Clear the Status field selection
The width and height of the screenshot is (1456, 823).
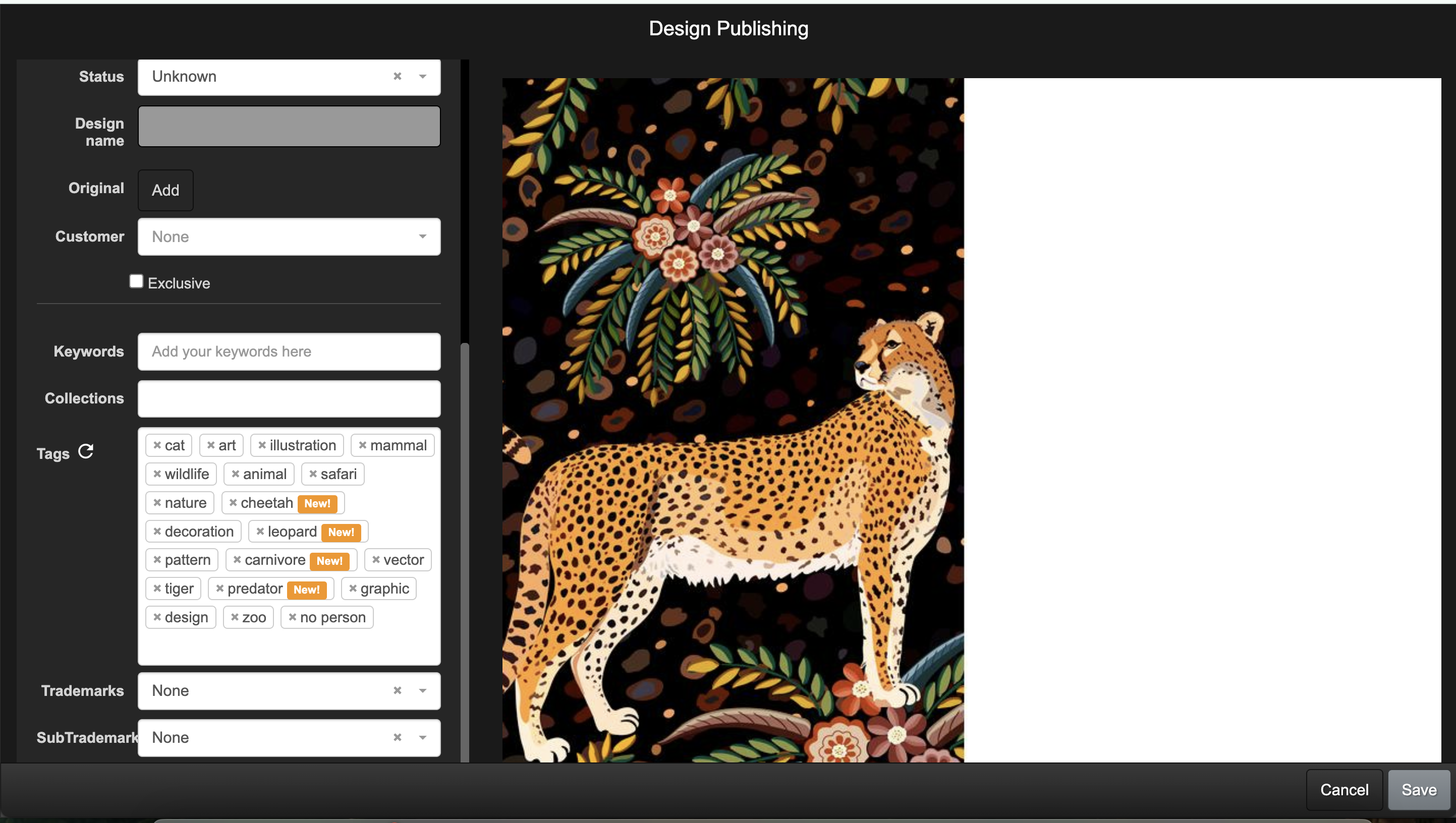click(398, 76)
